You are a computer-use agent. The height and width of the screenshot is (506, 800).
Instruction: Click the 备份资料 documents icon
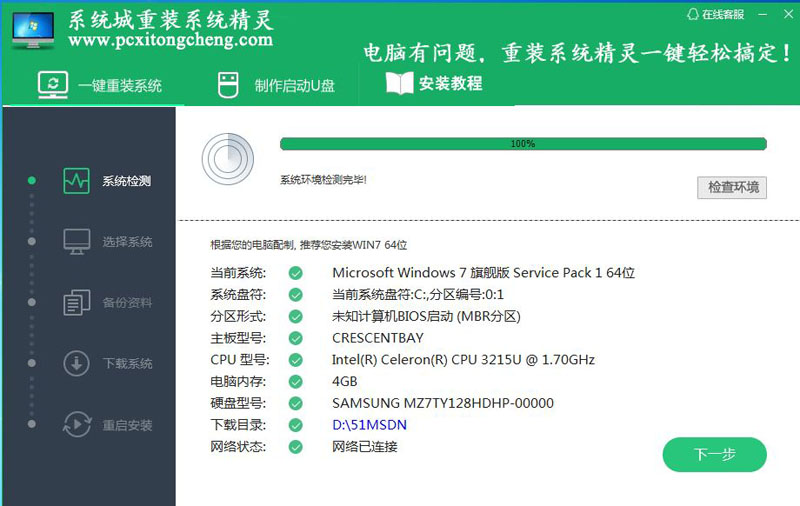pos(77,302)
